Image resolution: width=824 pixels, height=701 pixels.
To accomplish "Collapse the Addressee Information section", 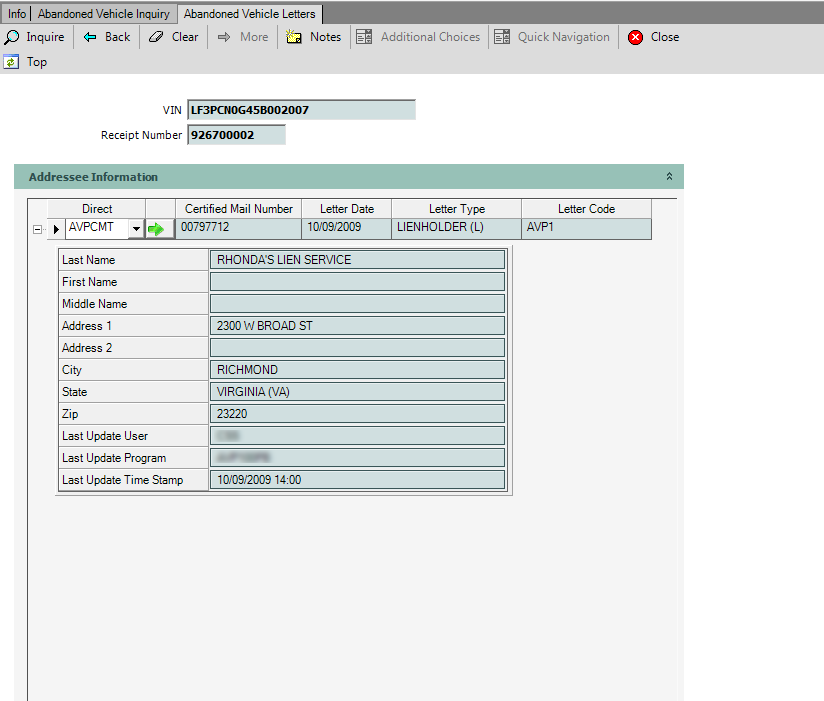I will click(x=669, y=177).
